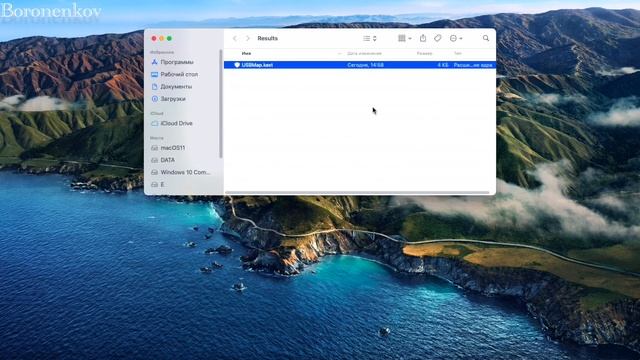Click the DATA disk icon

point(154,160)
